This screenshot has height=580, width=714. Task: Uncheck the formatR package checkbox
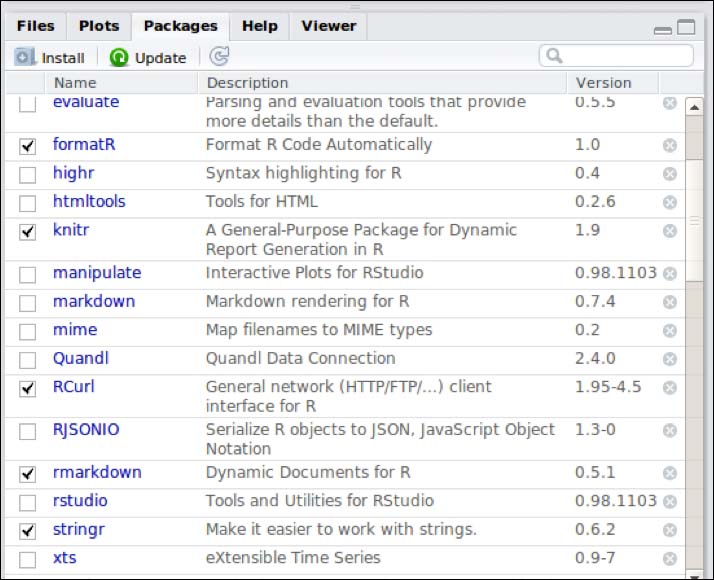tap(27, 146)
